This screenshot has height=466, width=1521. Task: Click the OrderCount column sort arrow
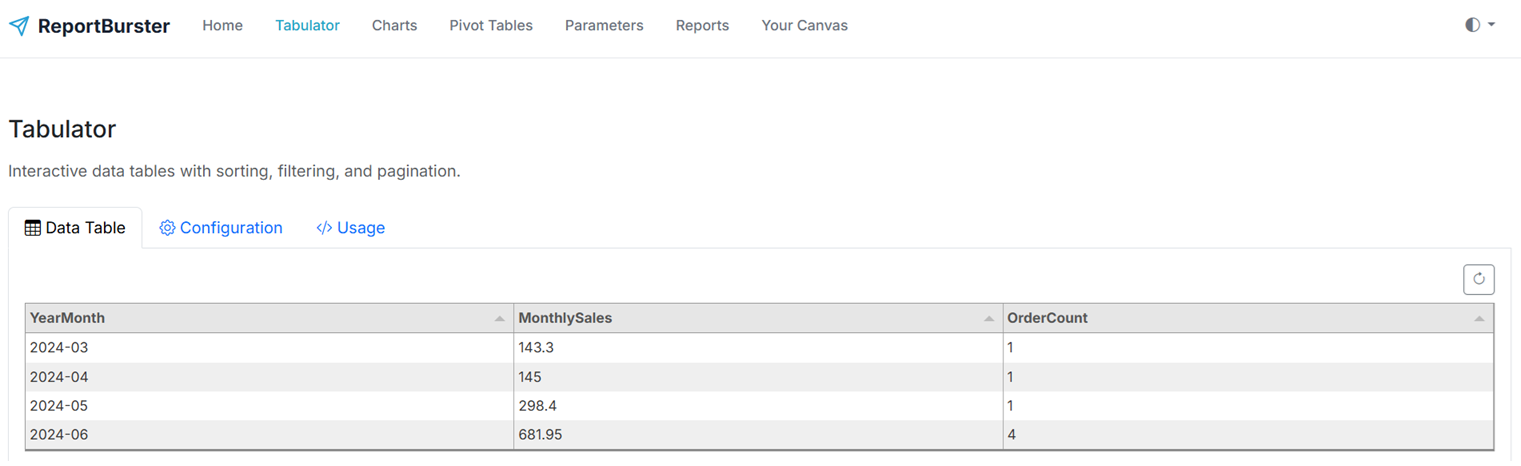1479,319
